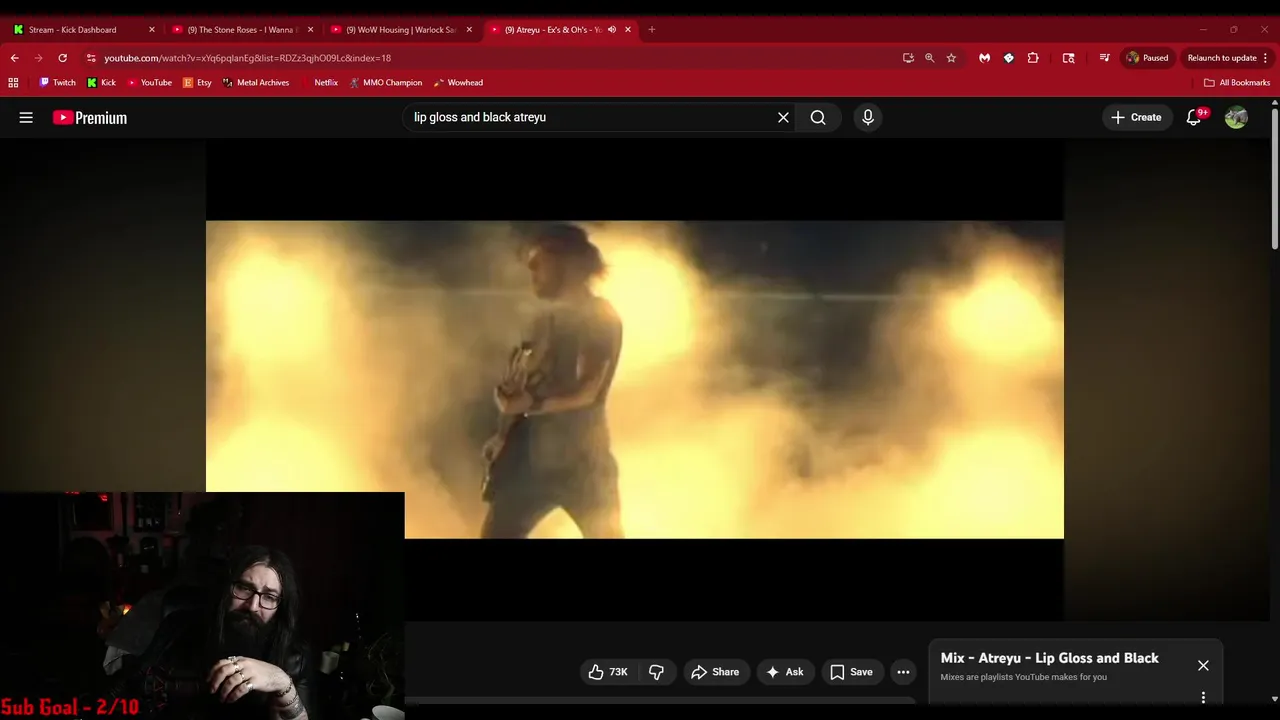This screenshot has height=720, width=1280.
Task: Open the search tabs side panel icon
Action: click(1068, 58)
